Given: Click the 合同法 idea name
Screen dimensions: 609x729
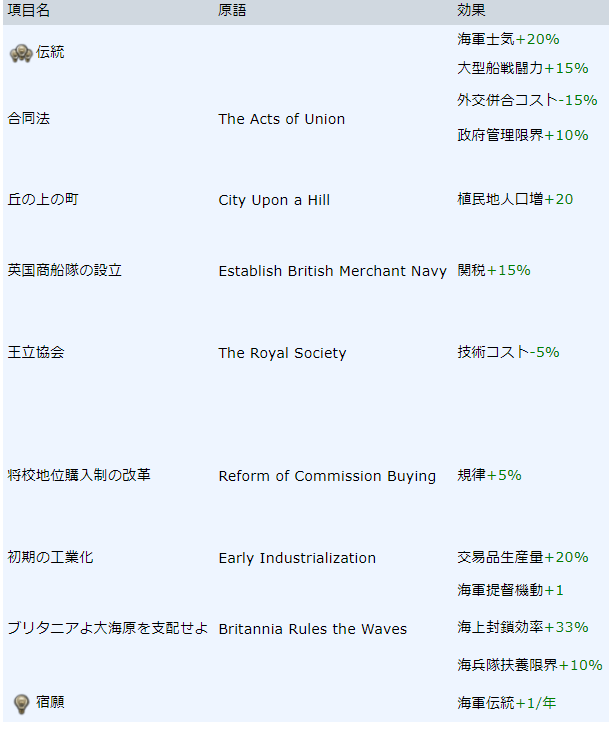Looking at the screenshot, I should (x=29, y=119).
